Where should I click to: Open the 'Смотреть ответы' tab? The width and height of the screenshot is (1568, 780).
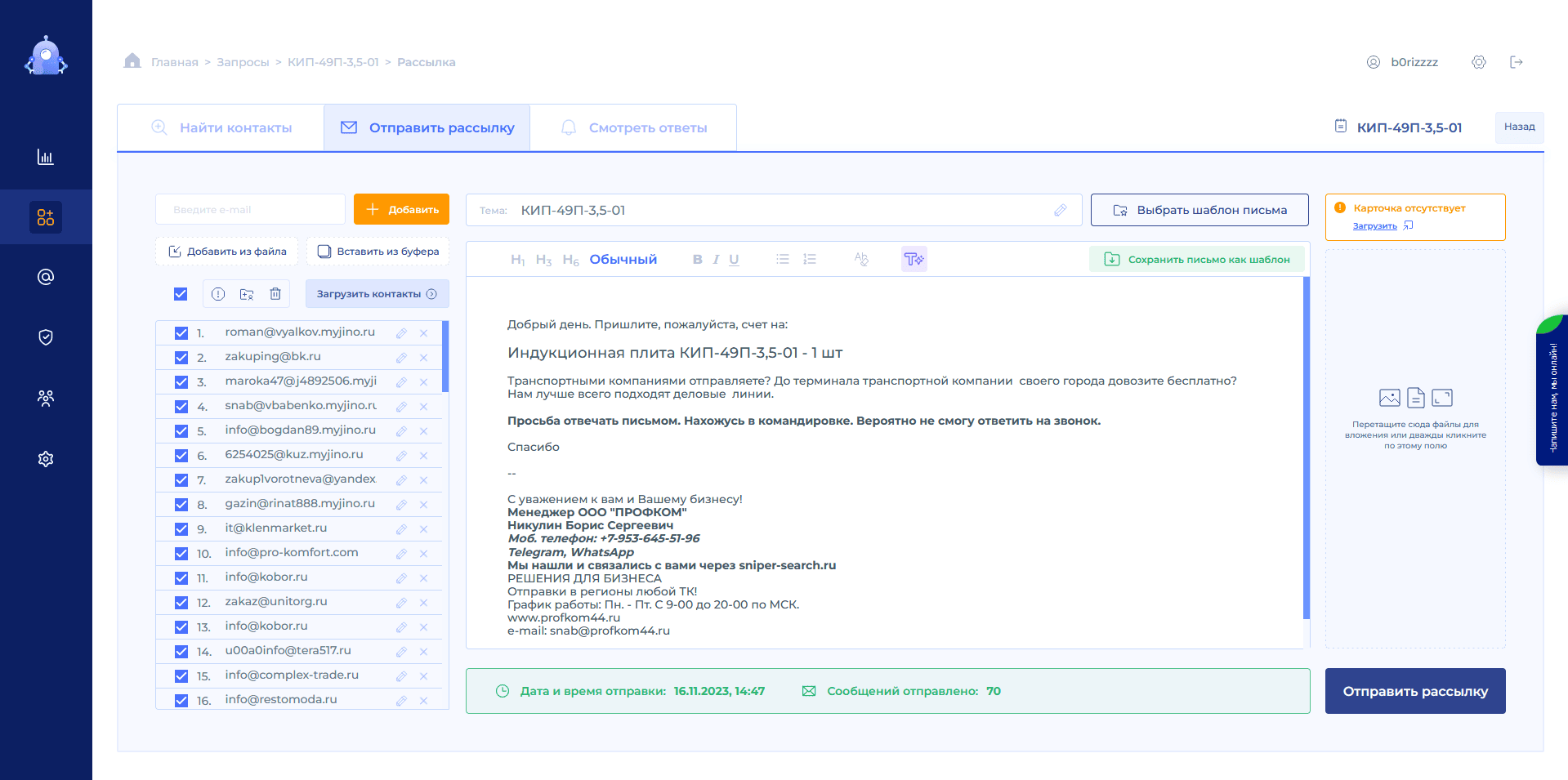tap(633, 128)
